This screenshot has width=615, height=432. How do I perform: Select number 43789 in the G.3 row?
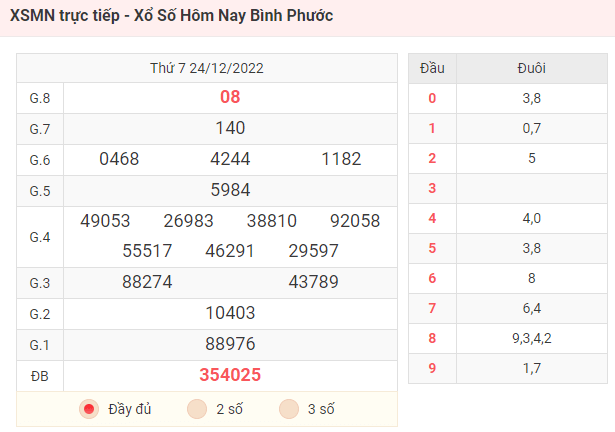313,282
